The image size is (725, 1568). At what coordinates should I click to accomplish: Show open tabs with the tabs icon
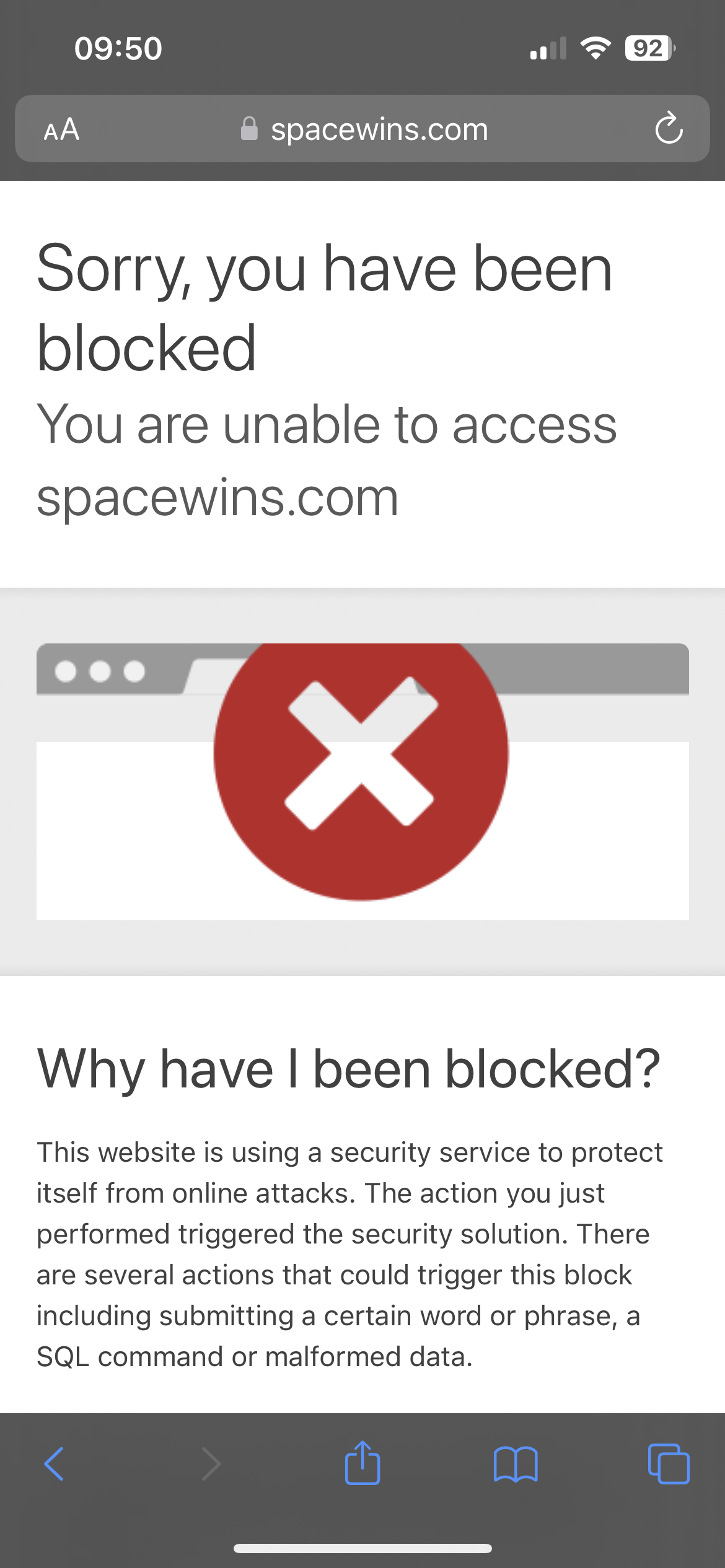669,1464
